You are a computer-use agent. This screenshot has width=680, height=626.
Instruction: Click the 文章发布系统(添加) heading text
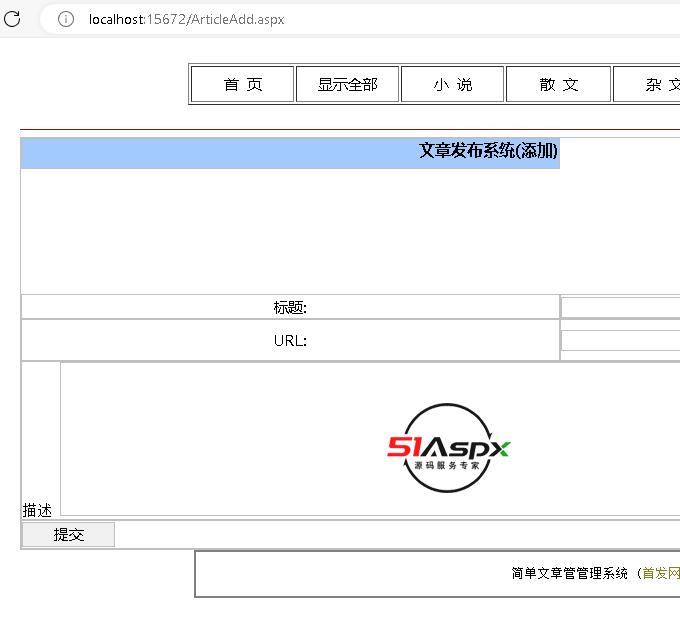(488, 151)
